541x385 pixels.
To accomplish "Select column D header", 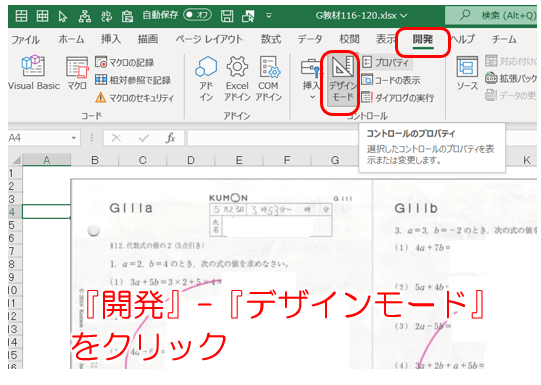I will [x=191, y=160].
